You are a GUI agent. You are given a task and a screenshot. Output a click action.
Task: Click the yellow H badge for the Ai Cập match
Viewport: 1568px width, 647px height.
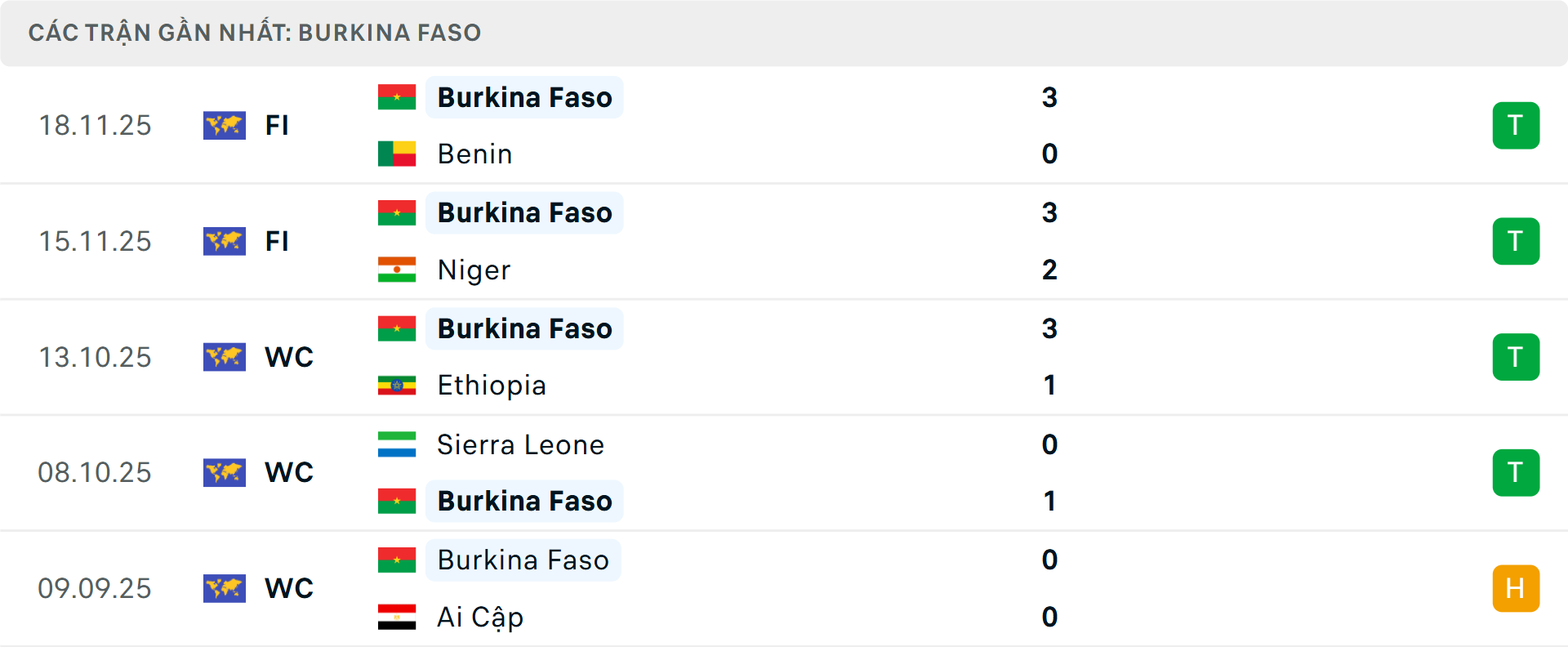coord(1517,588)
